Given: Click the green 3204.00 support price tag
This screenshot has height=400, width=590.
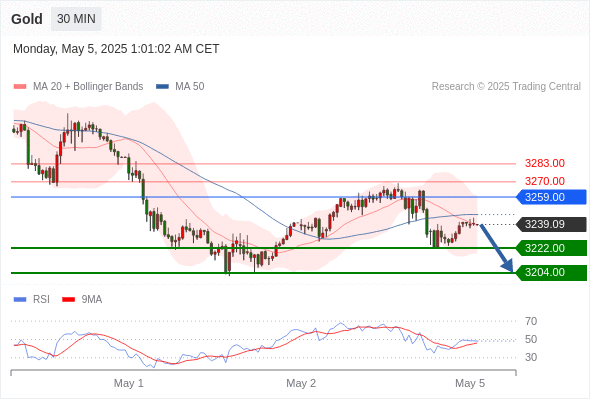Looking at the screenshot, I should click(x=551, y=272).
